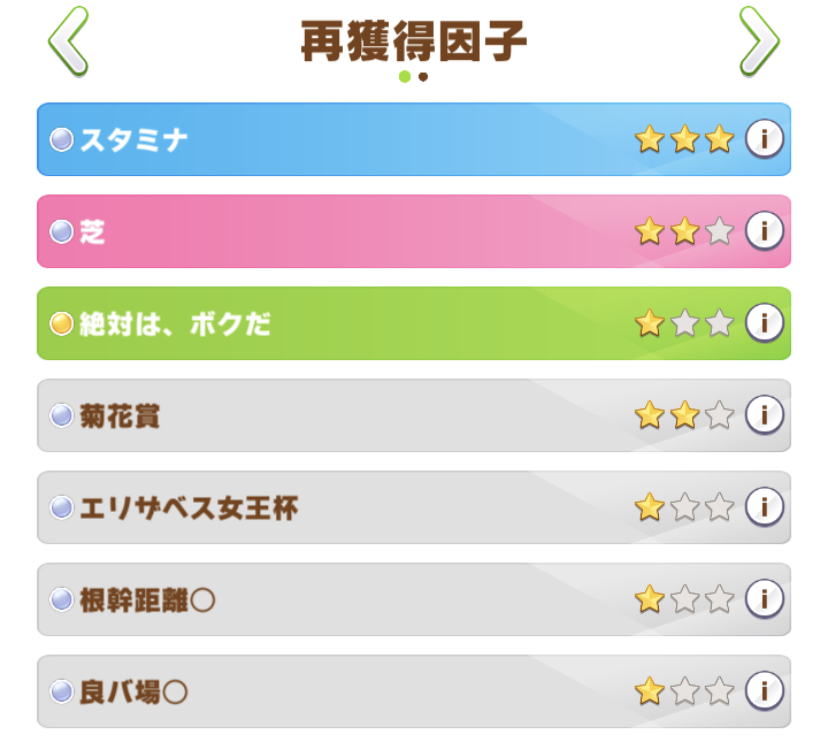
Task: Select the blue スタミナ factor row
Action: [380, 140]
